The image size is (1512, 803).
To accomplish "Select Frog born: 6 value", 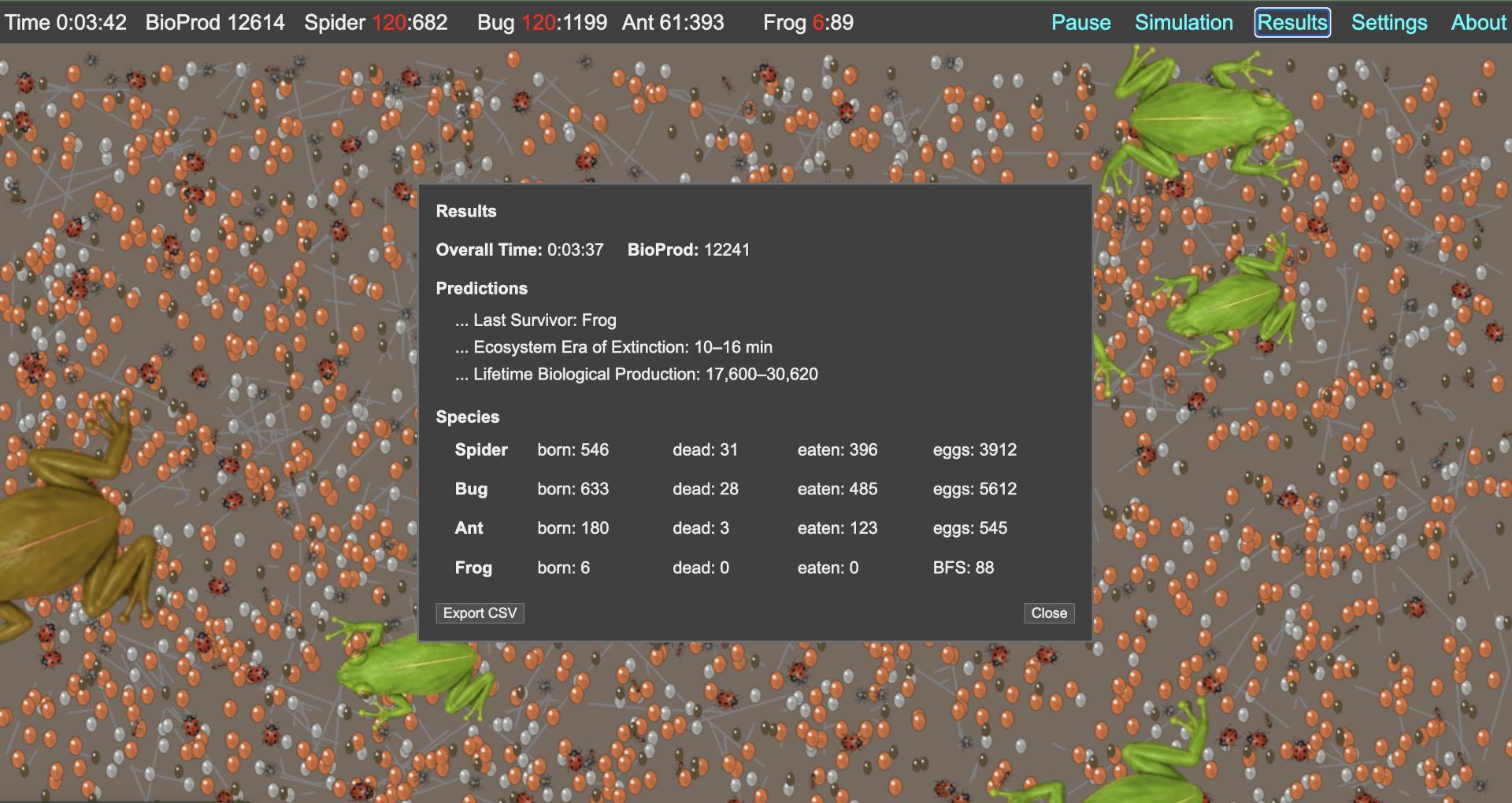I will click(564, 568).
